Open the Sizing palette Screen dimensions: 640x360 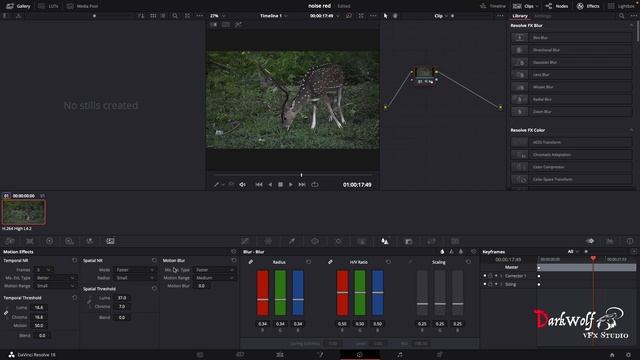click(x=431, y=241)
